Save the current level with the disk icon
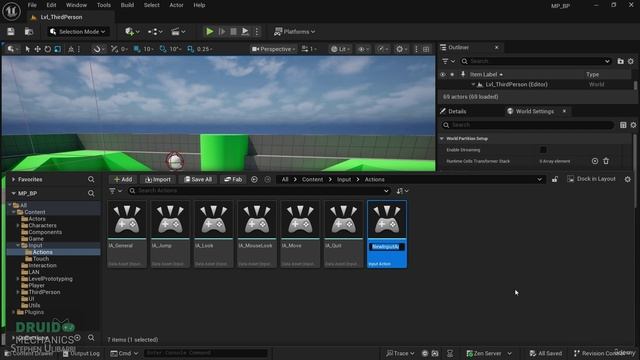Image resolution: width=640 pixels, height=360 pixels. (x=11, y=31)
